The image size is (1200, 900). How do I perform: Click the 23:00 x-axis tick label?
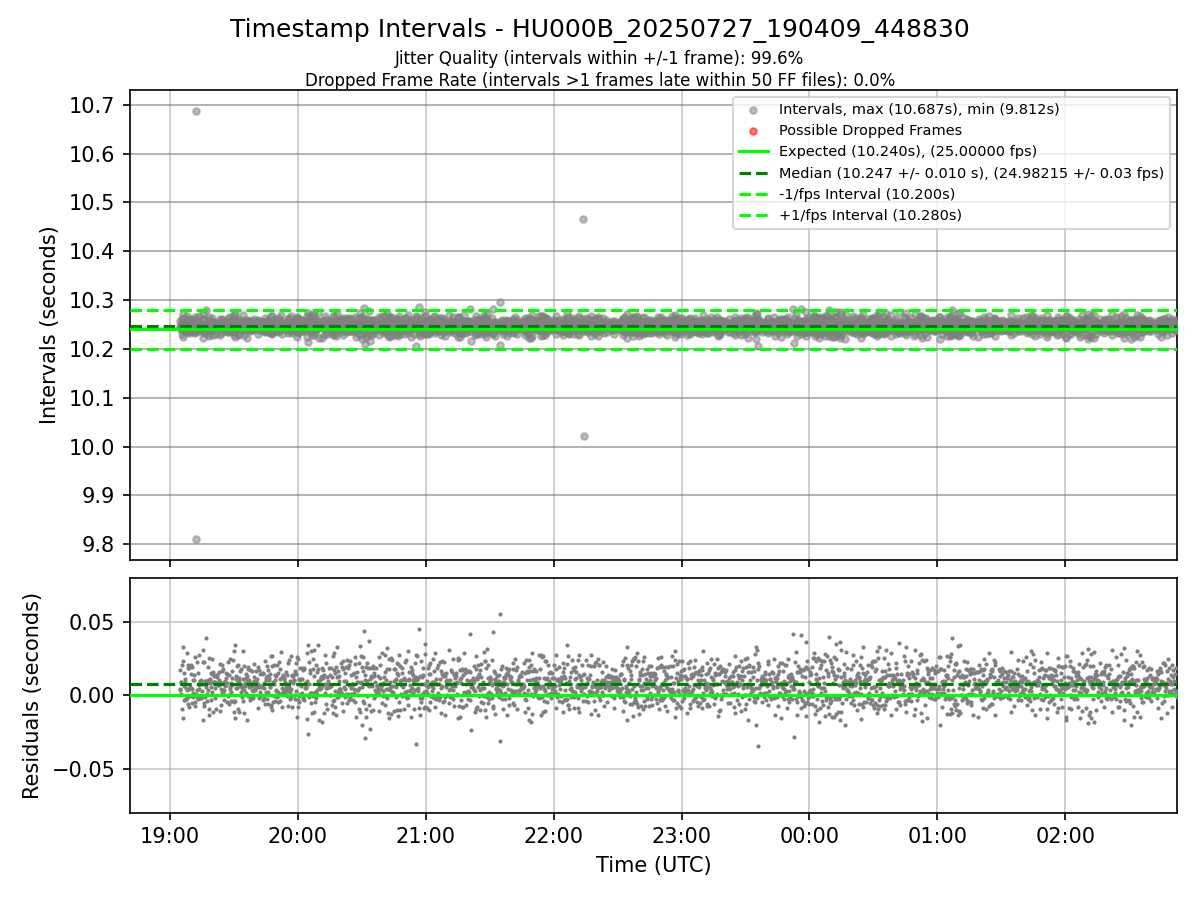click(x=681, y=834)
